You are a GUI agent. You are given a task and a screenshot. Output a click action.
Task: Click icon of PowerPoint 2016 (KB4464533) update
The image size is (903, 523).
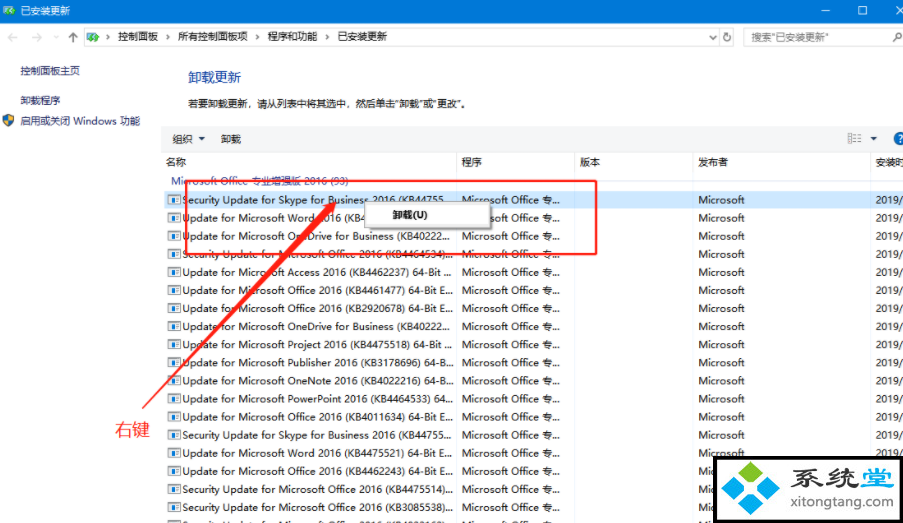(x=173, y=399)
